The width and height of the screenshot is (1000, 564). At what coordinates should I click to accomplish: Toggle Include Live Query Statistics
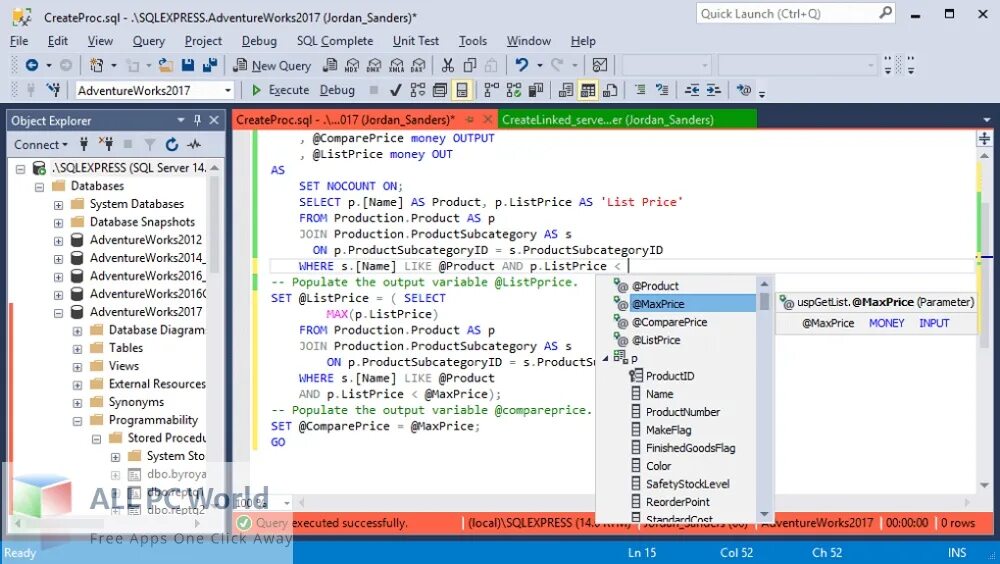(513, 90)
